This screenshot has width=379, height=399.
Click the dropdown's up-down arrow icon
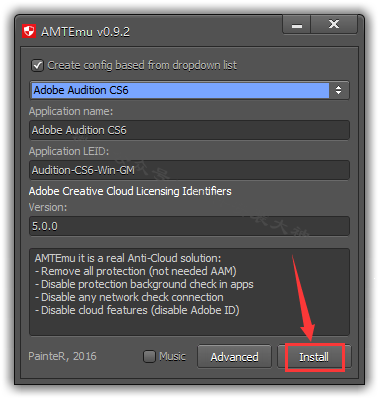tap(338, 90)
